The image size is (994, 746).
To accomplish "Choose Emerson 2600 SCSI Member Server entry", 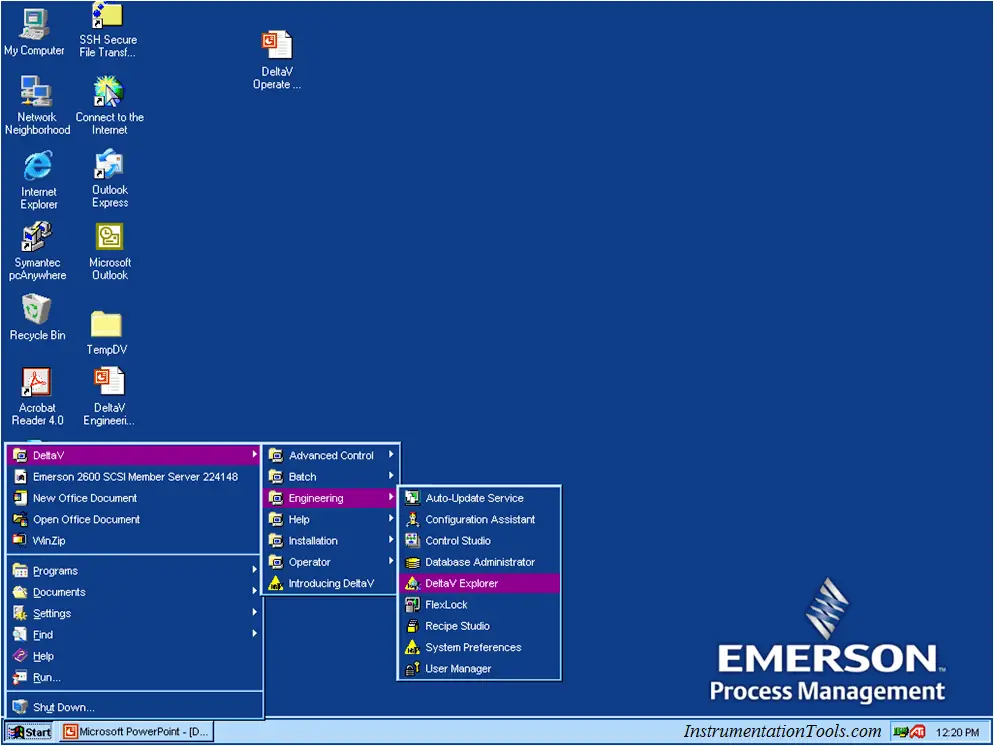I will tap(134, 477).
